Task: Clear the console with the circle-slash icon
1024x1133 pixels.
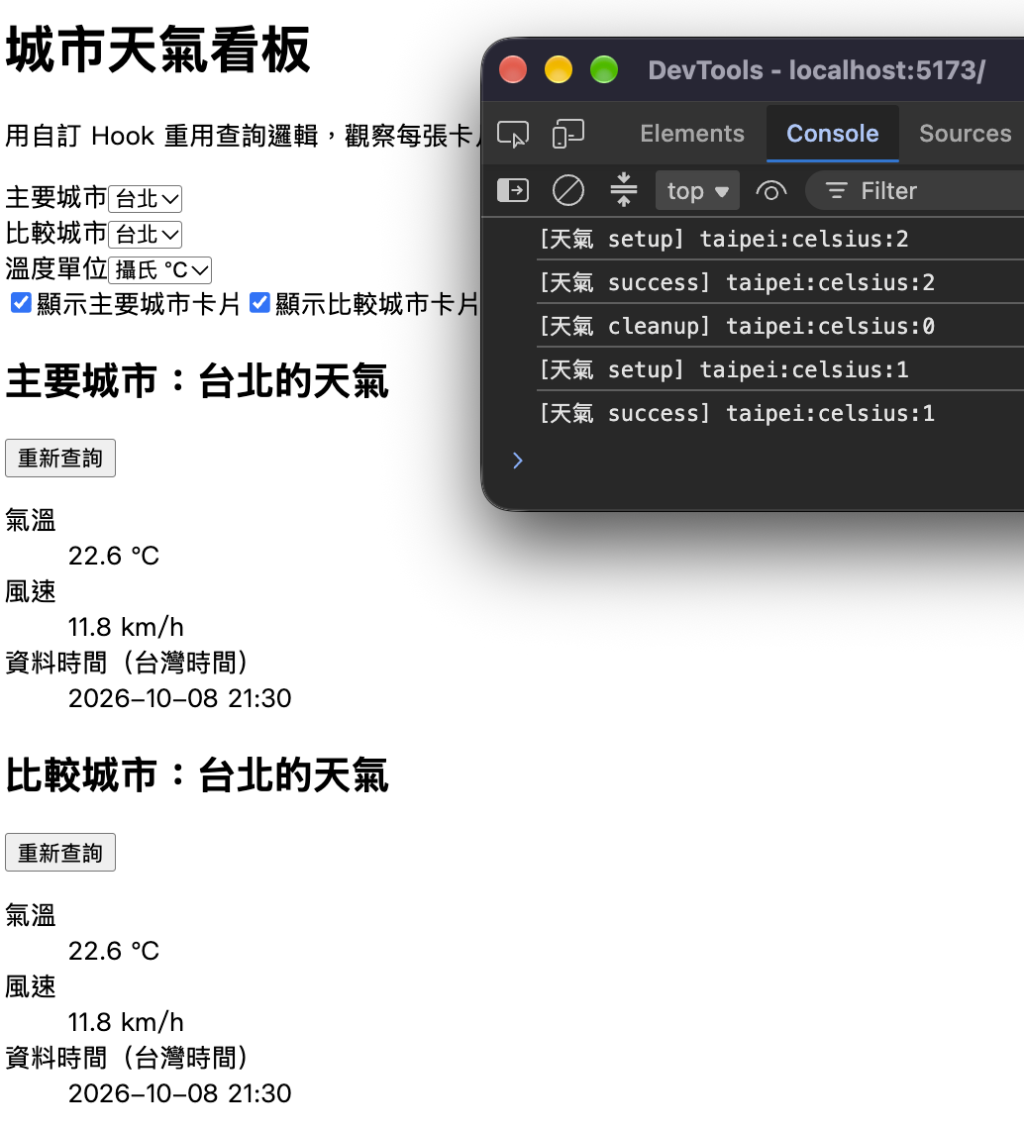Action: click(568, 191)
